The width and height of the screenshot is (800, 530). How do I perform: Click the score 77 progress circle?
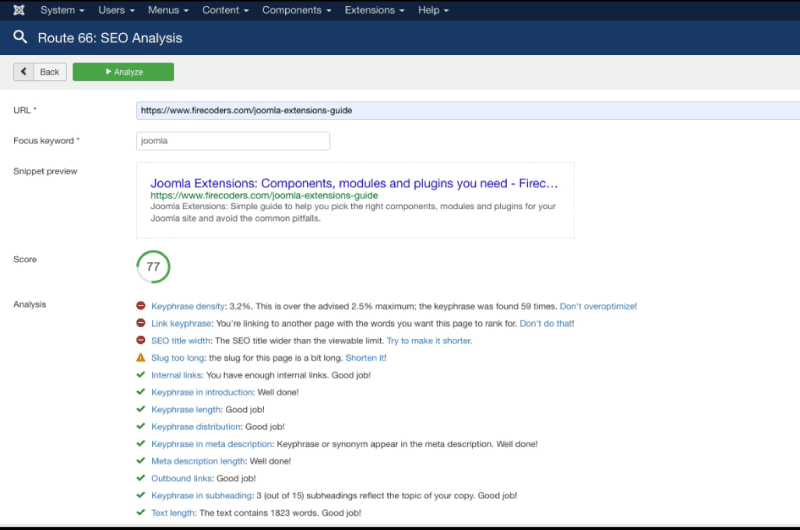coord(153,266)
